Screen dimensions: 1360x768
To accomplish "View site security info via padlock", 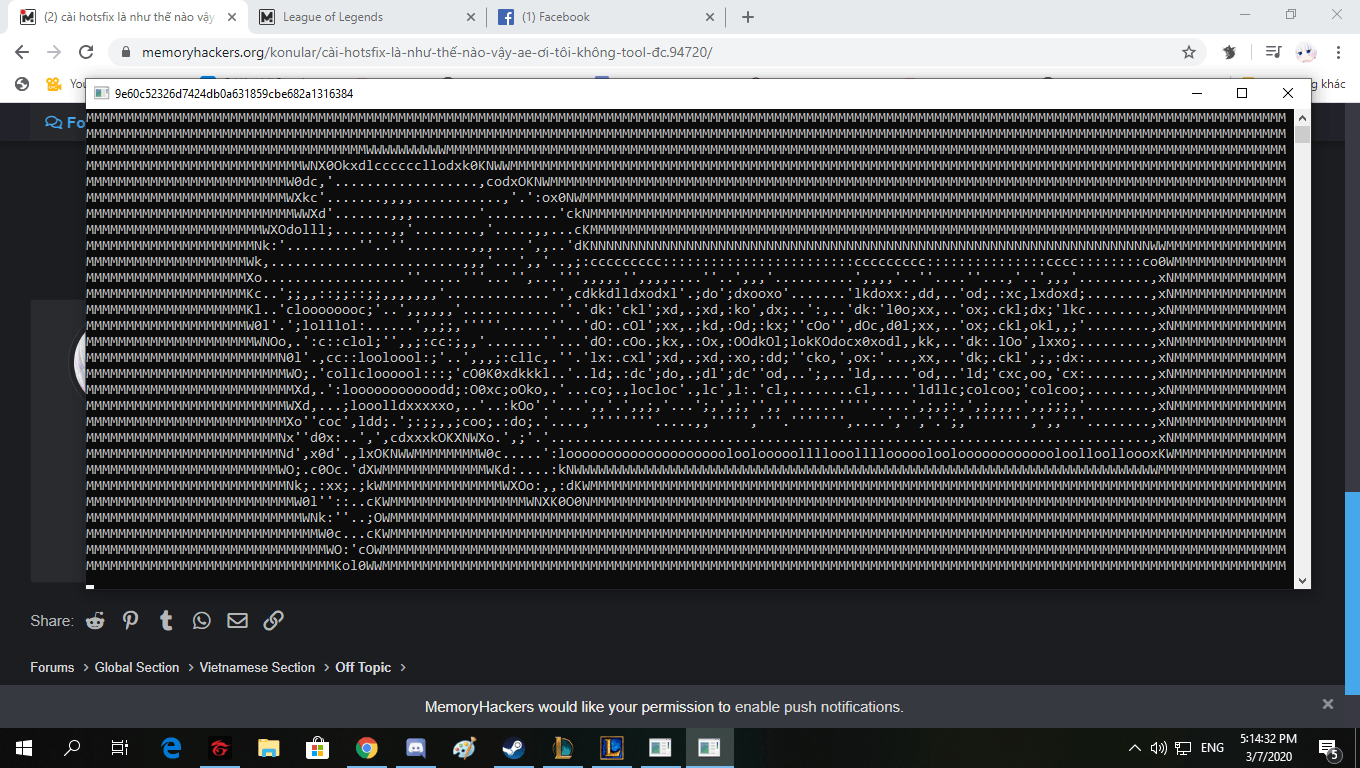I will click(126, 52).
